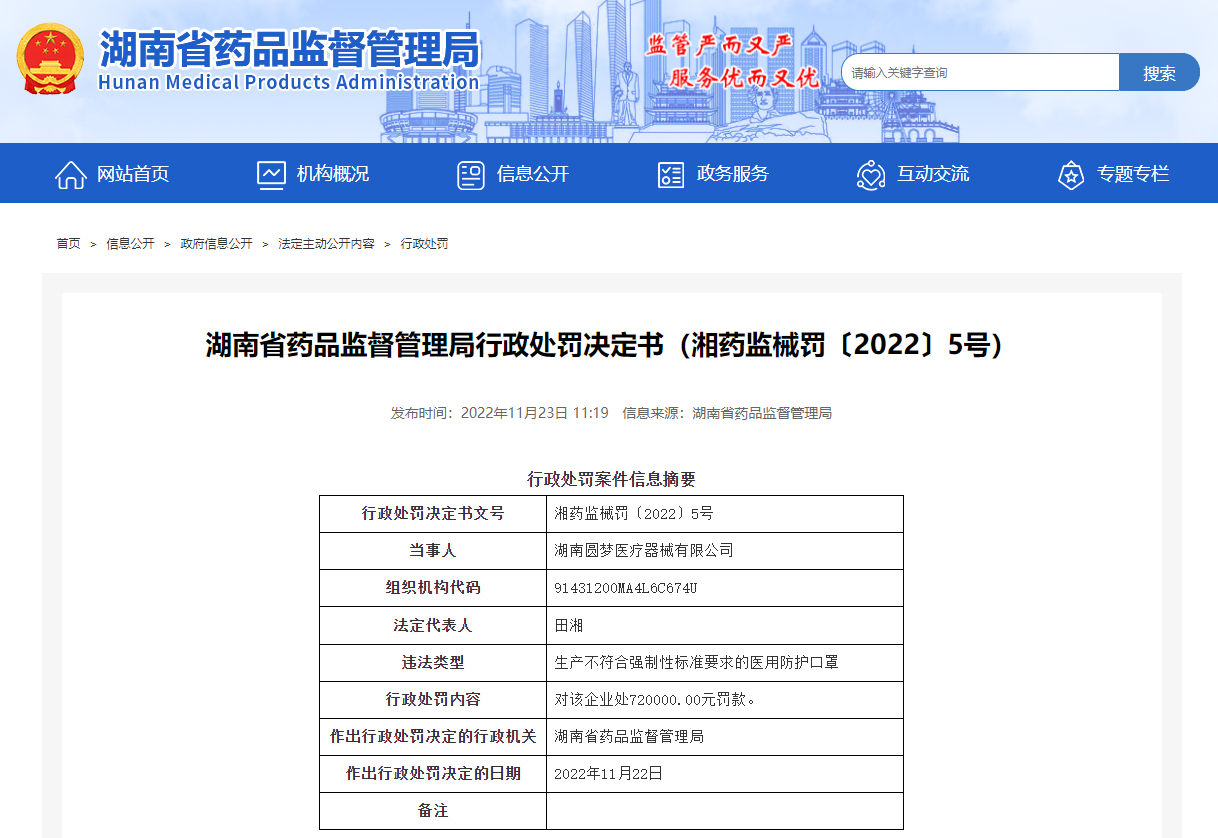Click the heart icon beside 互动交流
Screen dimensions: 1218x838
[871, 174]
